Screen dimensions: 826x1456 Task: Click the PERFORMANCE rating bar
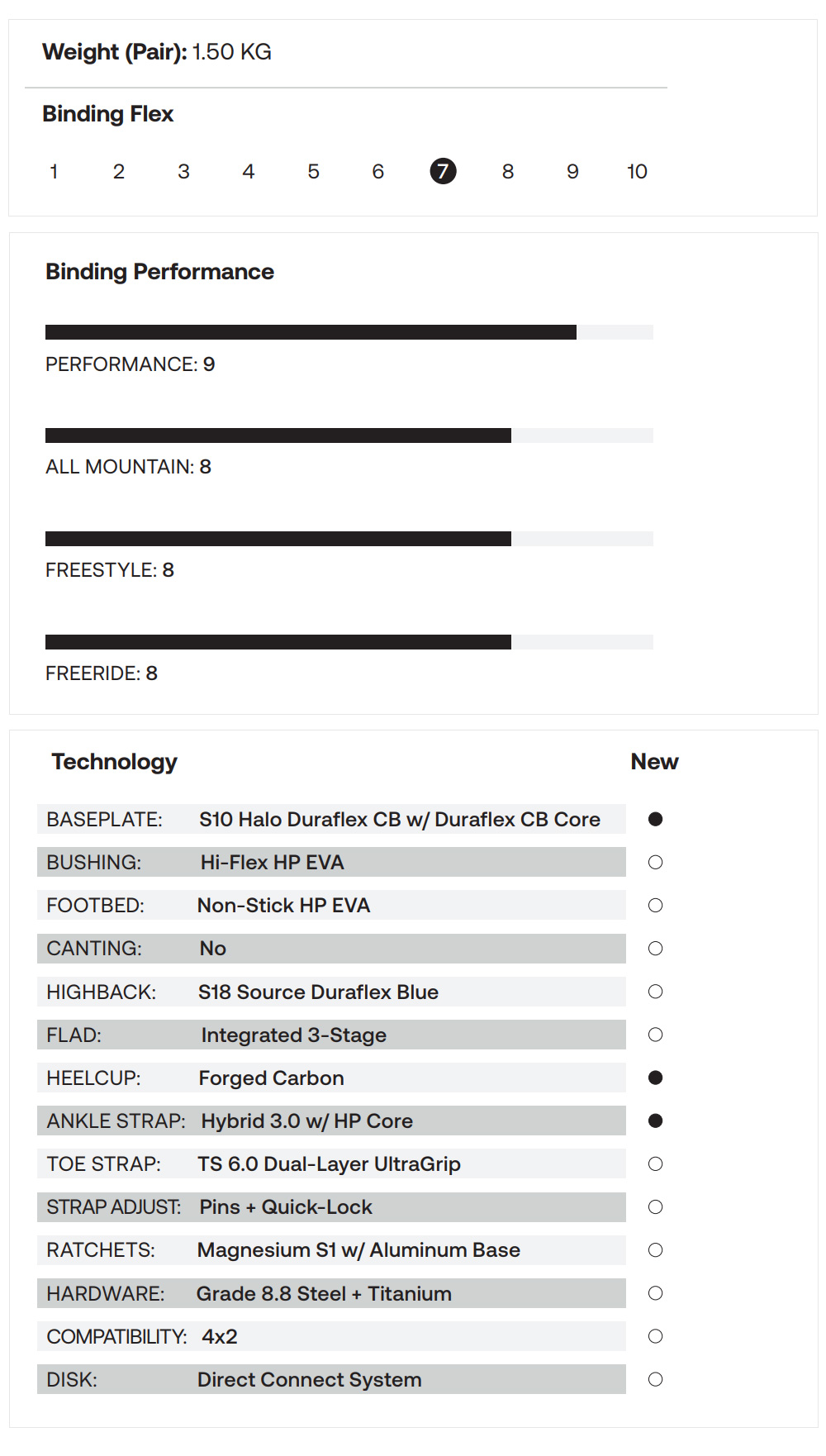click(349, 332)
